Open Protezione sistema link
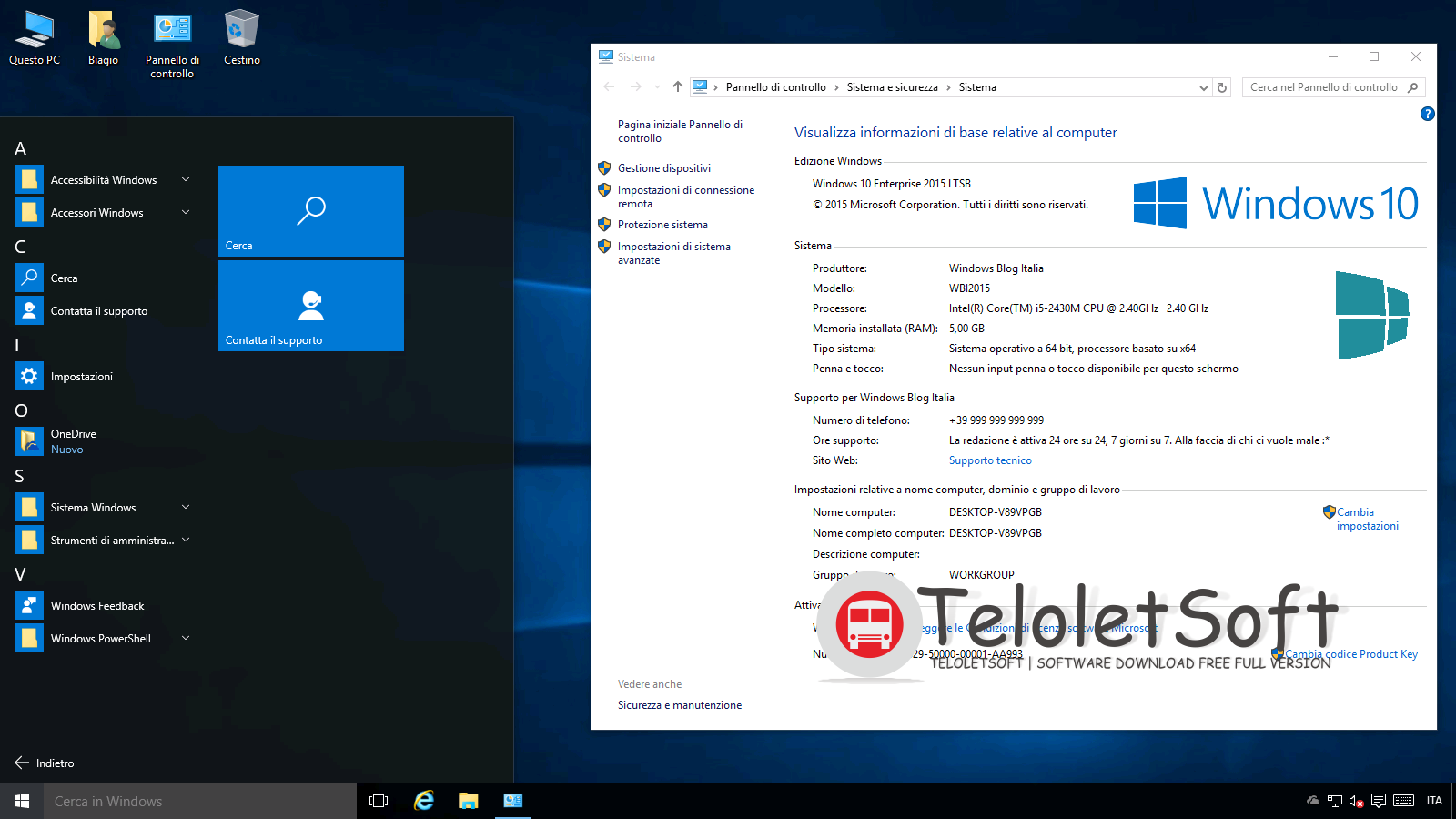Viewport: 1456px width, 819px height. (662, 225)
